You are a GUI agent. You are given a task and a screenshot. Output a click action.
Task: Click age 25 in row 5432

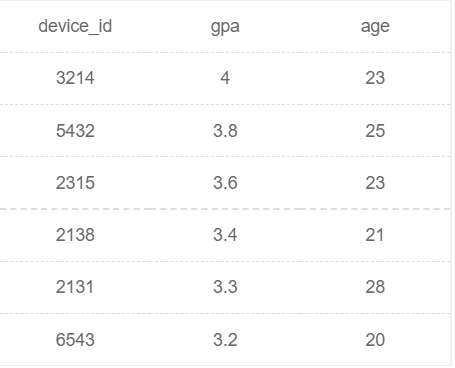click(375, 130)
